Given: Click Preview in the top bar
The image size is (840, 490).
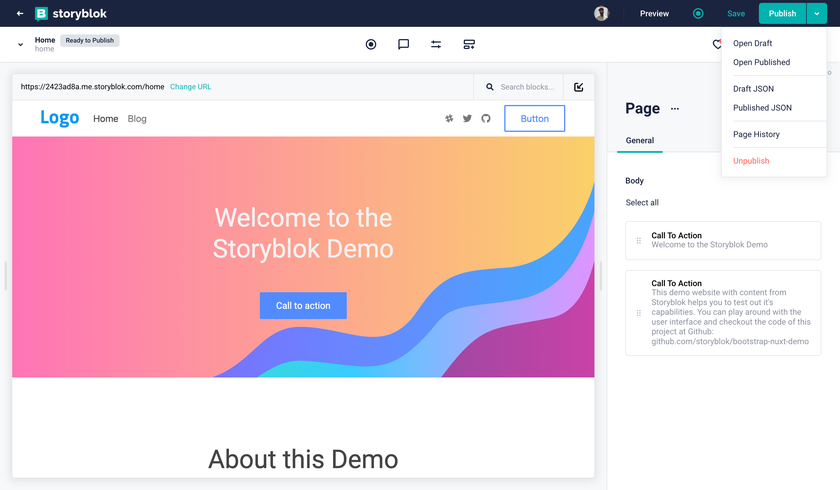Looking at the screenshot, I should pos(654,13).
